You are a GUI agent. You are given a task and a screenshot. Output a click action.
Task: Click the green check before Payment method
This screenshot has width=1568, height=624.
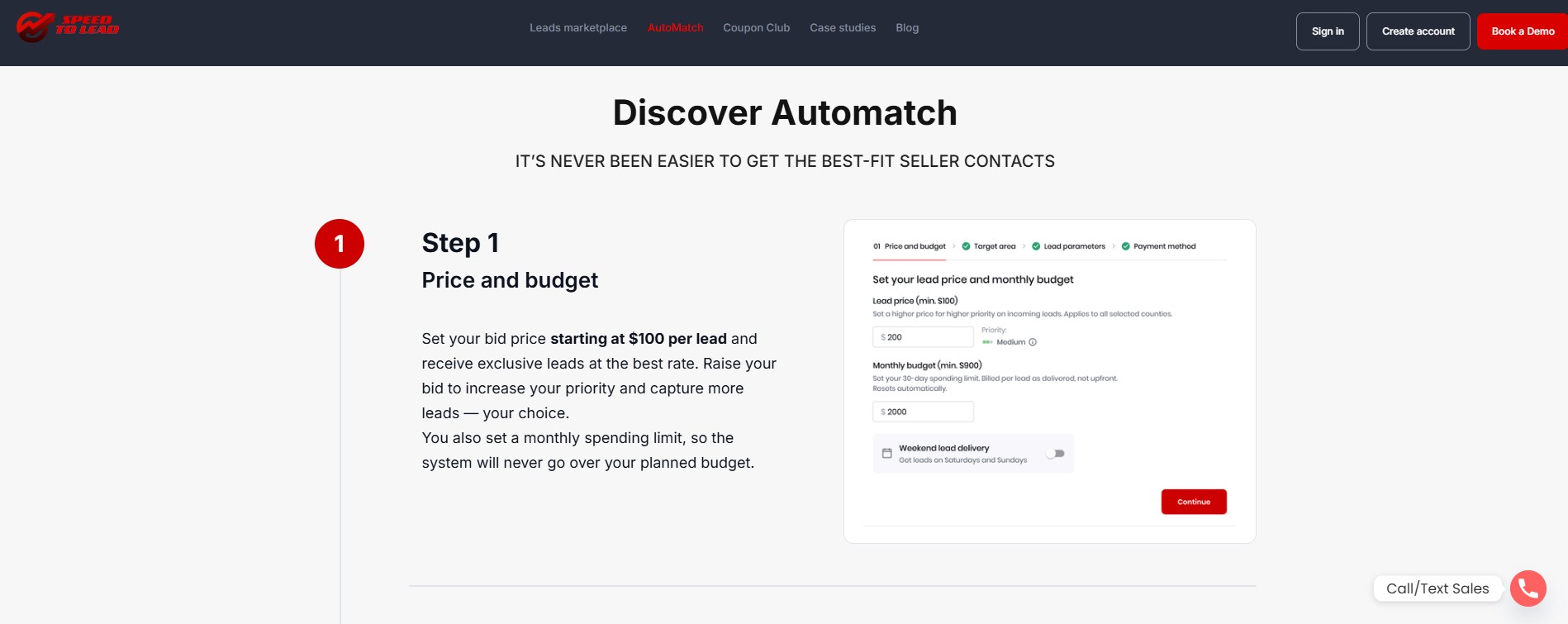1125,246
